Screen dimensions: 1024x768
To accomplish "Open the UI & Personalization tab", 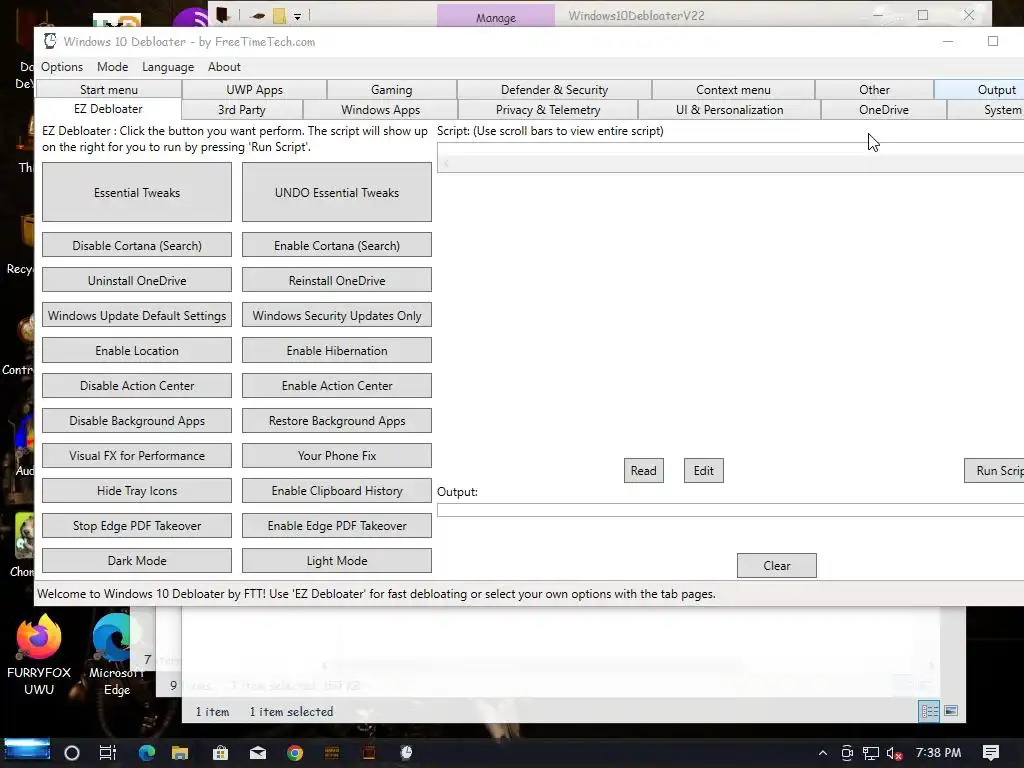I will pos(729,110).
